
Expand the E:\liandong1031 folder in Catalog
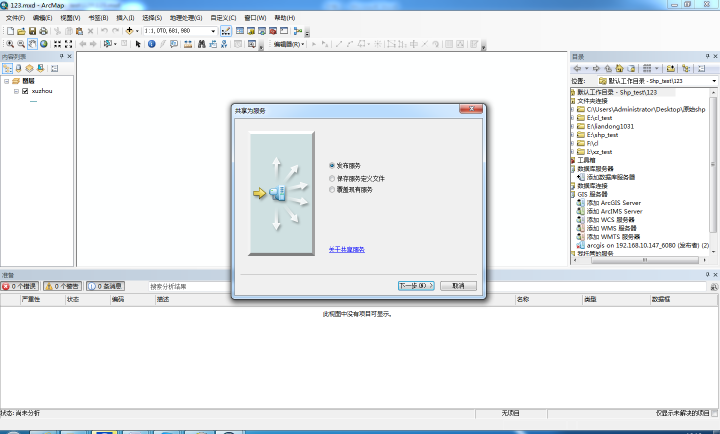point(572,126)
